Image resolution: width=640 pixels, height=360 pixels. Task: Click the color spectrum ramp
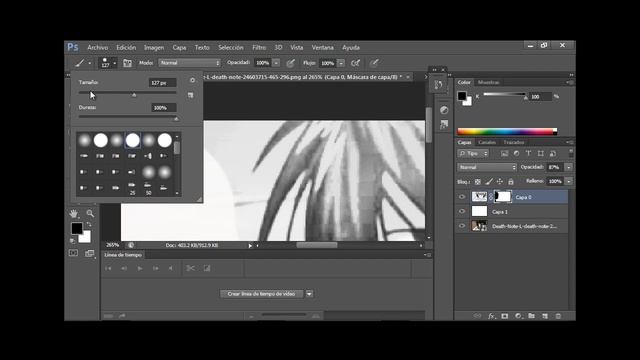coord(507,131)
